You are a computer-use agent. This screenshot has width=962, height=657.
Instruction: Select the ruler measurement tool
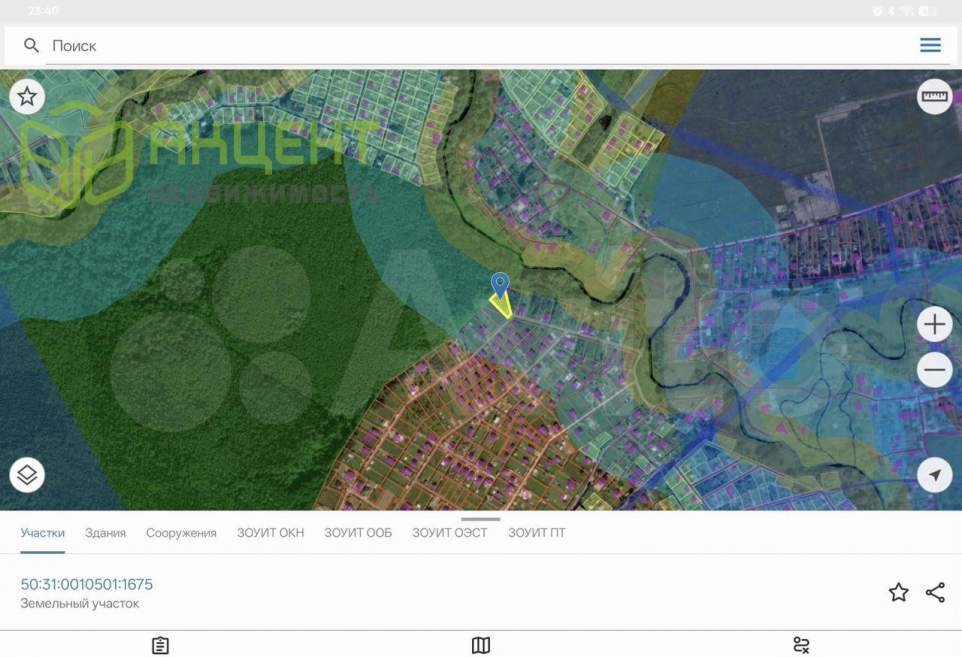pos(934,97)
